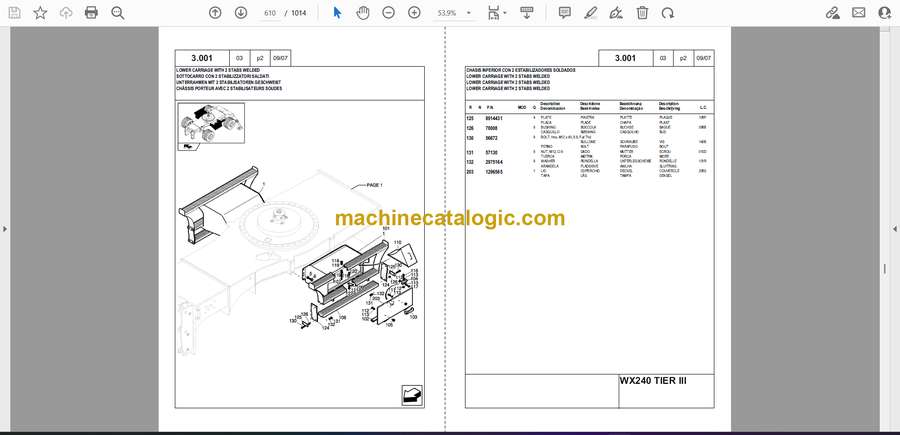Click the '3.001' header on the right page
This screenshot has height=435, width=900.
point(626,58)
